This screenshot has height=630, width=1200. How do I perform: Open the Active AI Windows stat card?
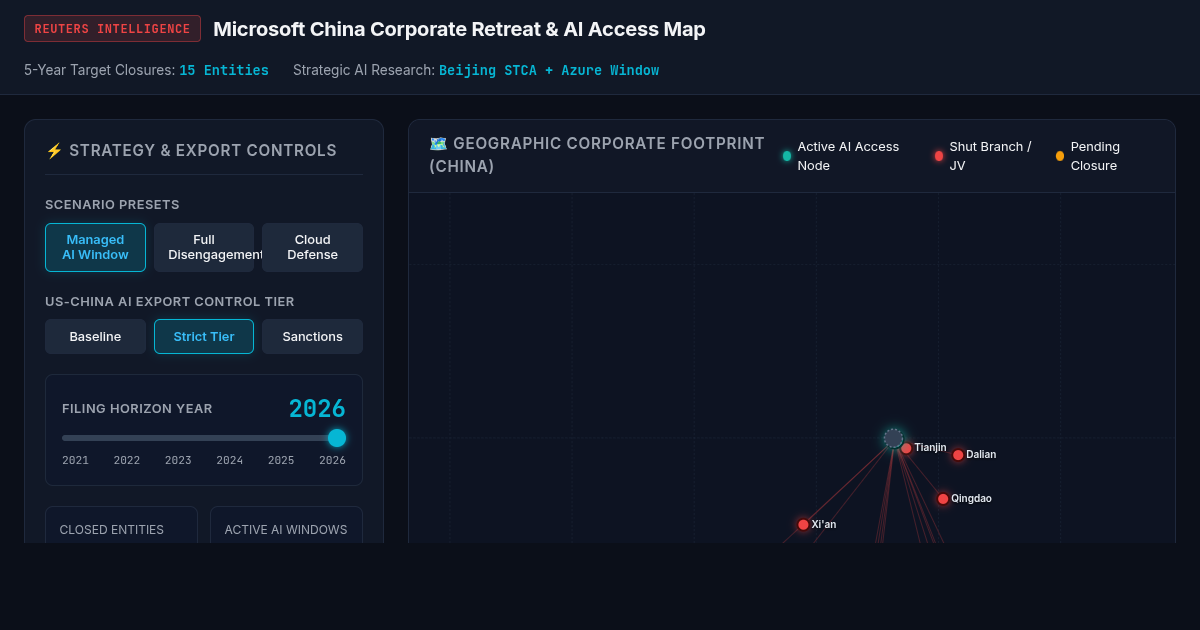click(286, 525)
